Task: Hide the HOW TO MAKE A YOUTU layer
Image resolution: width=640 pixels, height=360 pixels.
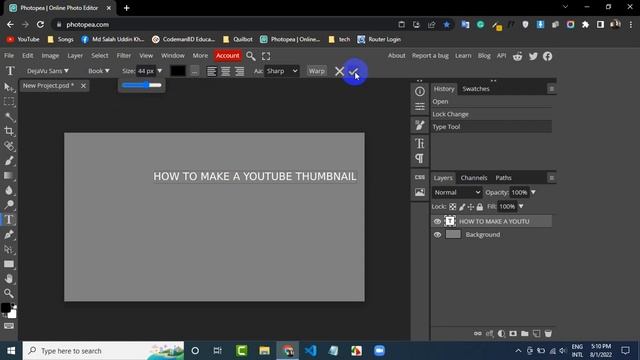Action: point(437,221)
